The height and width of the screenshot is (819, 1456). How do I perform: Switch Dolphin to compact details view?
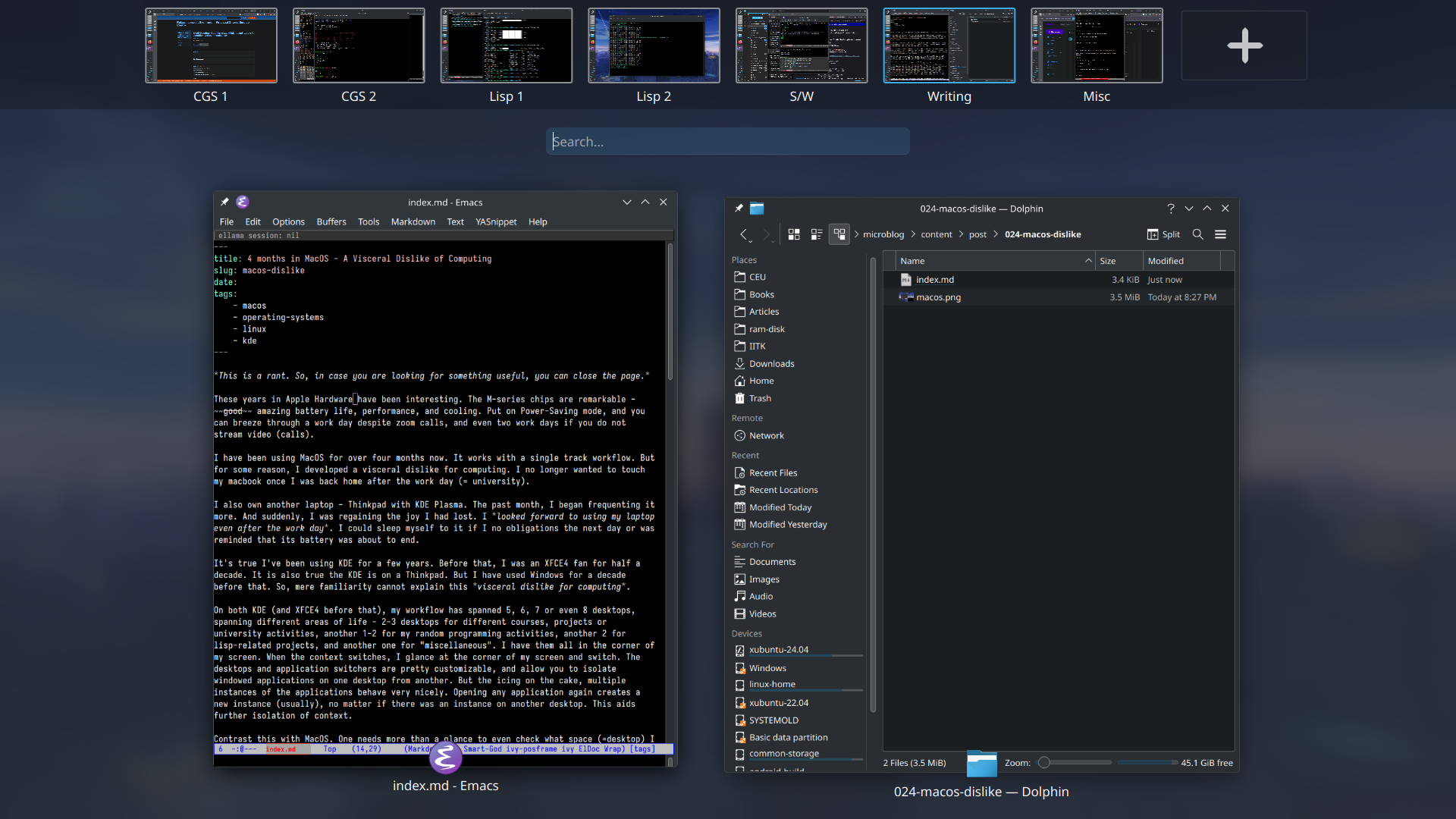(x=817, y=234)
